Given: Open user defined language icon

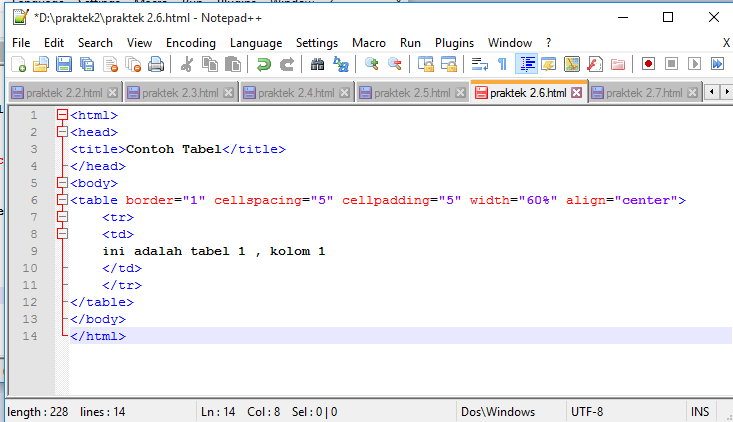Looking at the screenshot, I should tap(549, 64).
